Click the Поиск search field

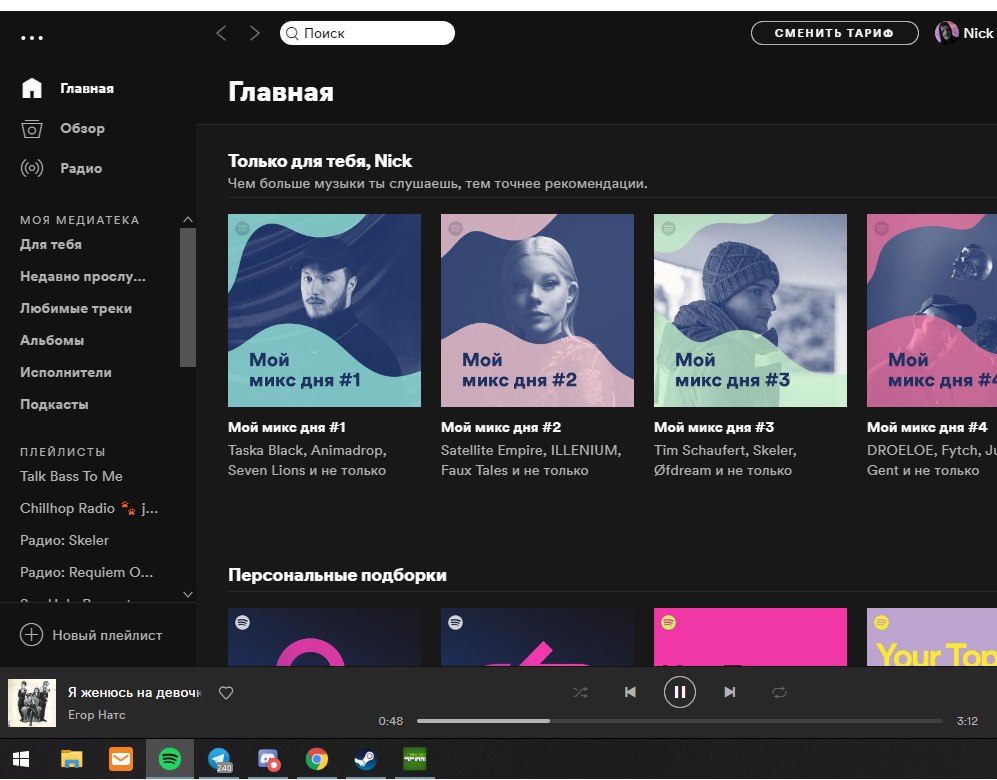368,33
